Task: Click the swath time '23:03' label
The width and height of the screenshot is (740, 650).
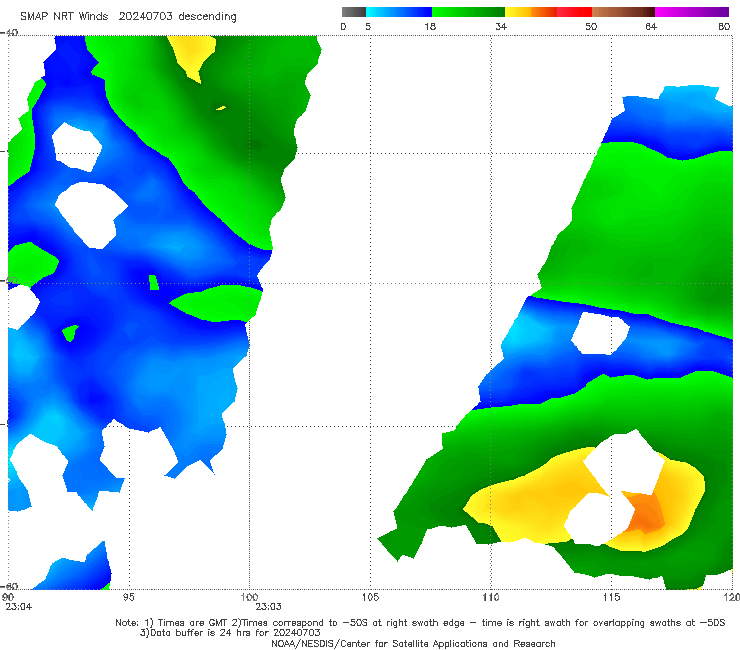Action: (x=269, y=607)
